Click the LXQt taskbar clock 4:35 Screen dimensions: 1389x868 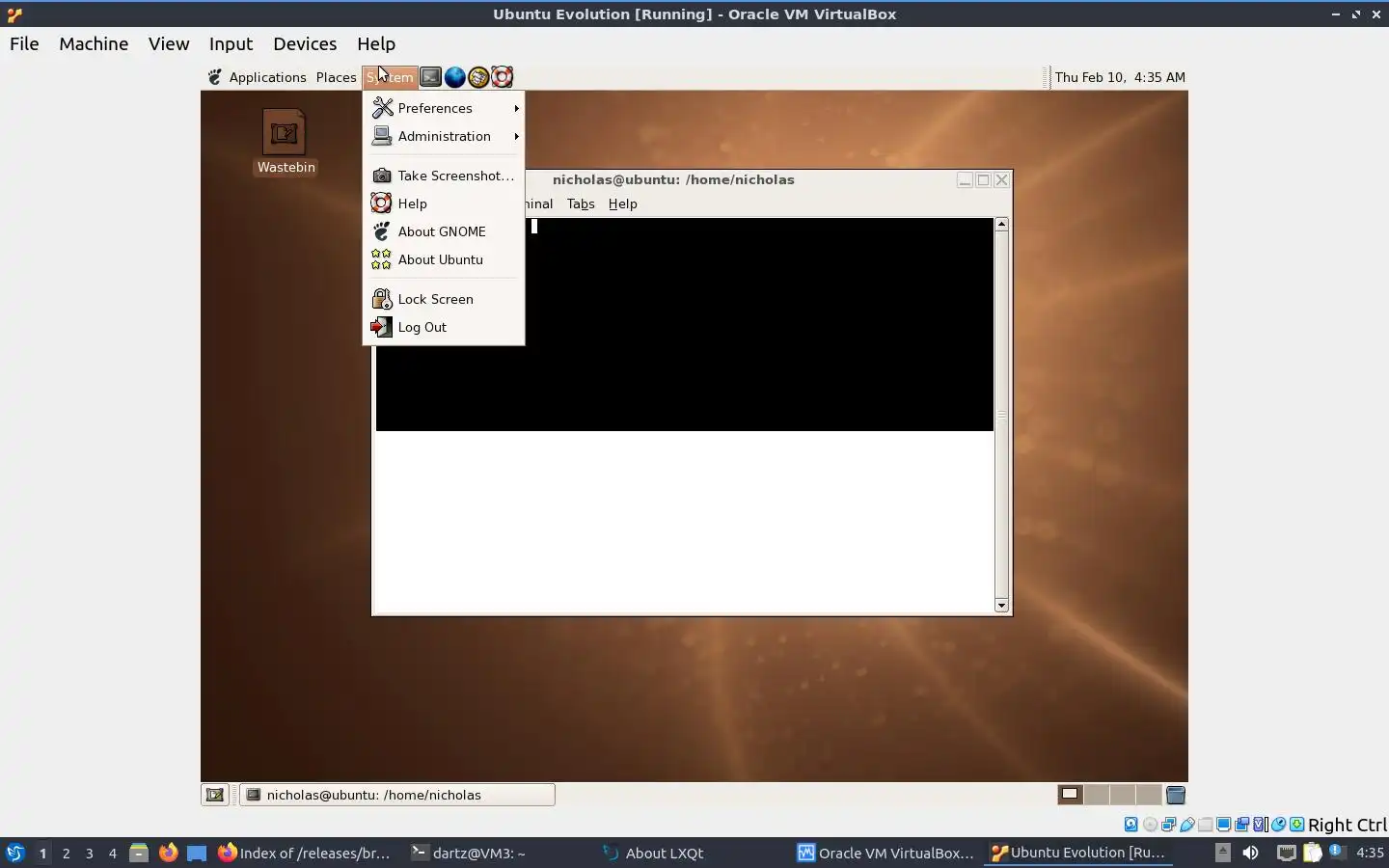(x=1370, y=853)
